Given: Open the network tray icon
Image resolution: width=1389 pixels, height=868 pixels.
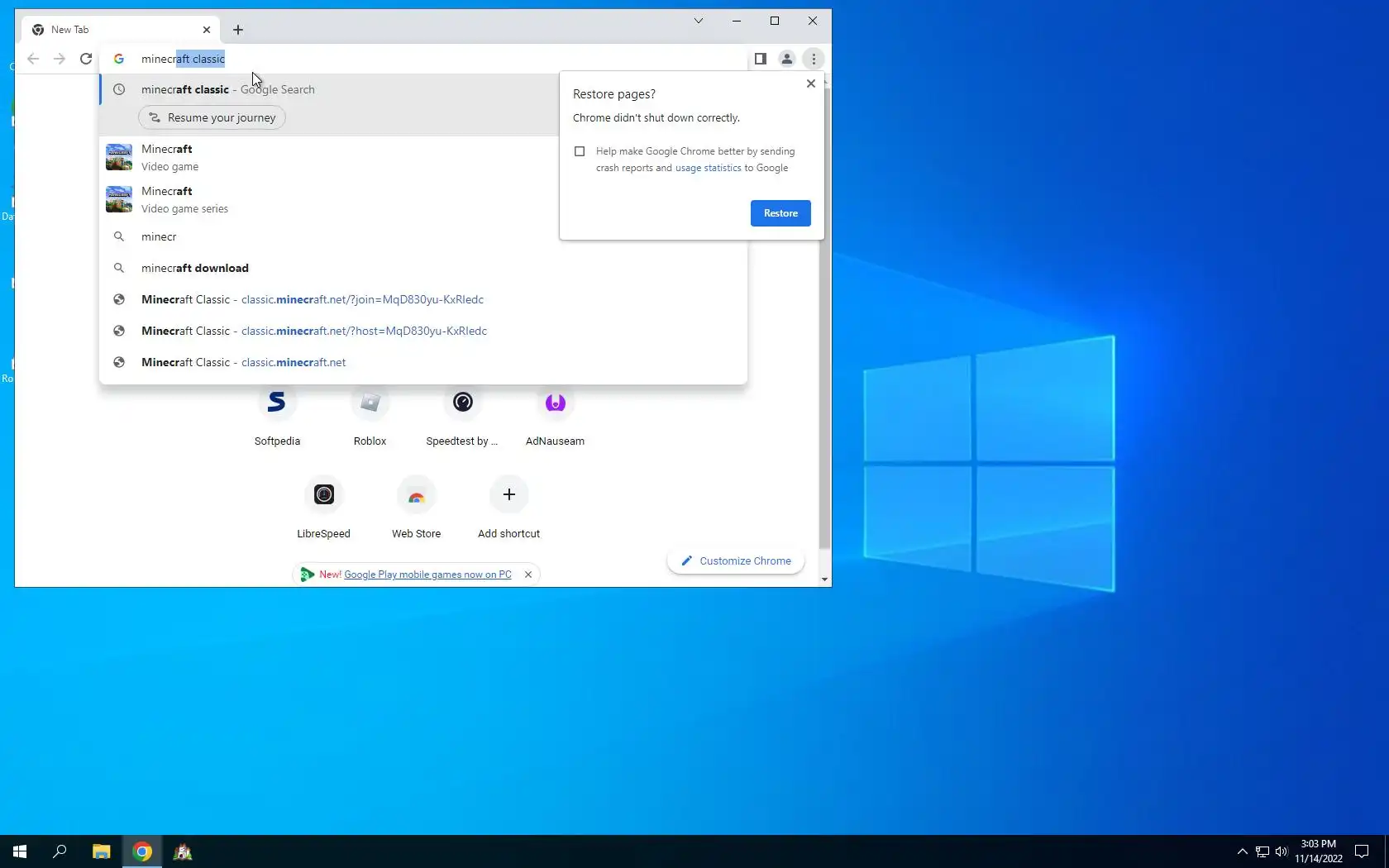Looking at the screenshot, I should click(1263, 851).
